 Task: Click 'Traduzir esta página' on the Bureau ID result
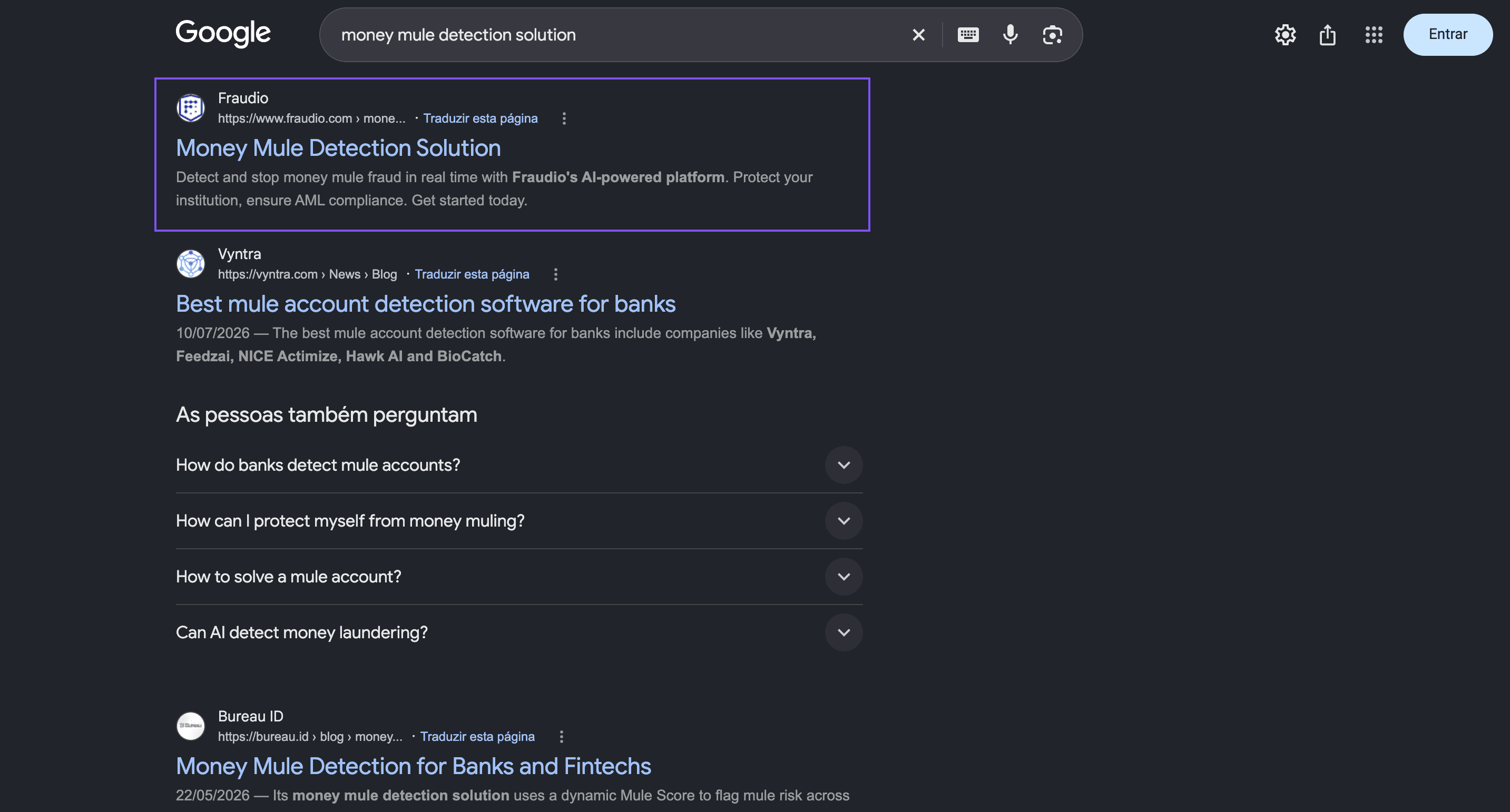(x=477, y=736)
